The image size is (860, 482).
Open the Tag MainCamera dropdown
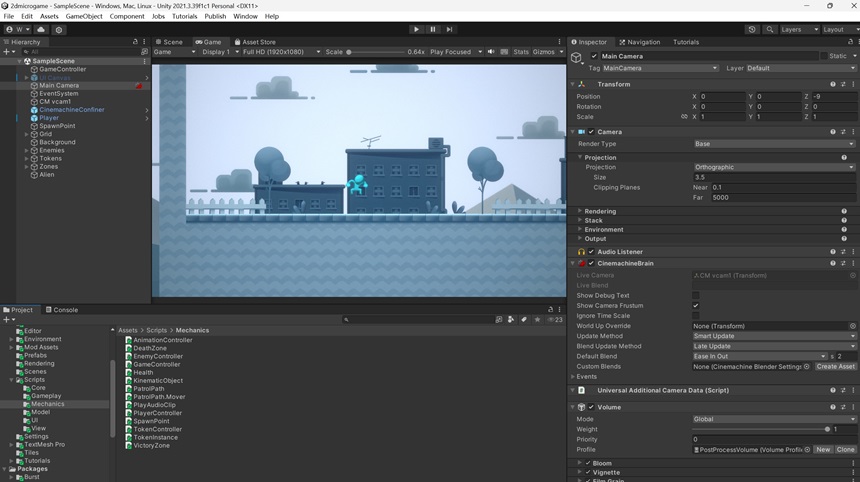660,68
